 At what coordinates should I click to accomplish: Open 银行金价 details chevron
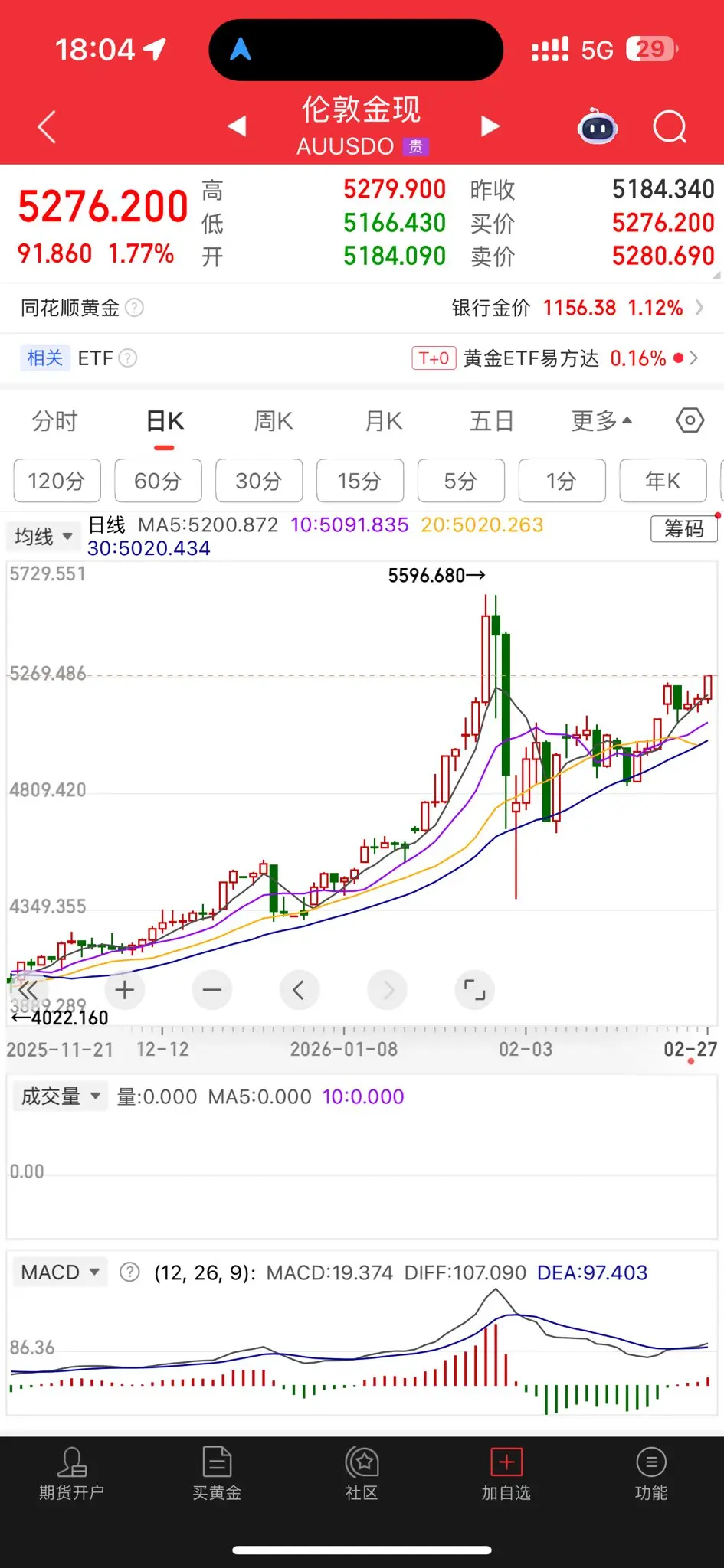pos(699,308)
